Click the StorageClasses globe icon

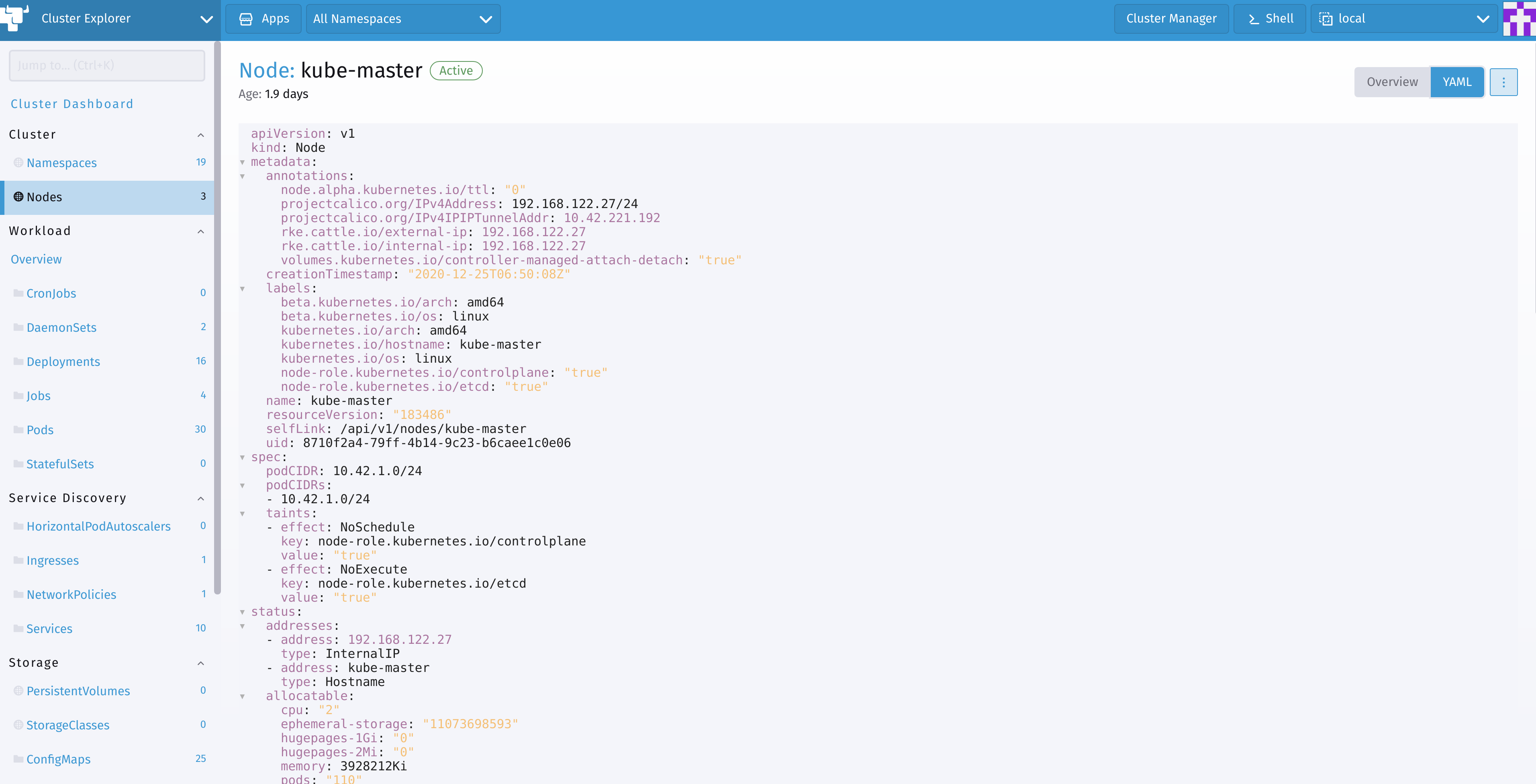pos(18,725)
